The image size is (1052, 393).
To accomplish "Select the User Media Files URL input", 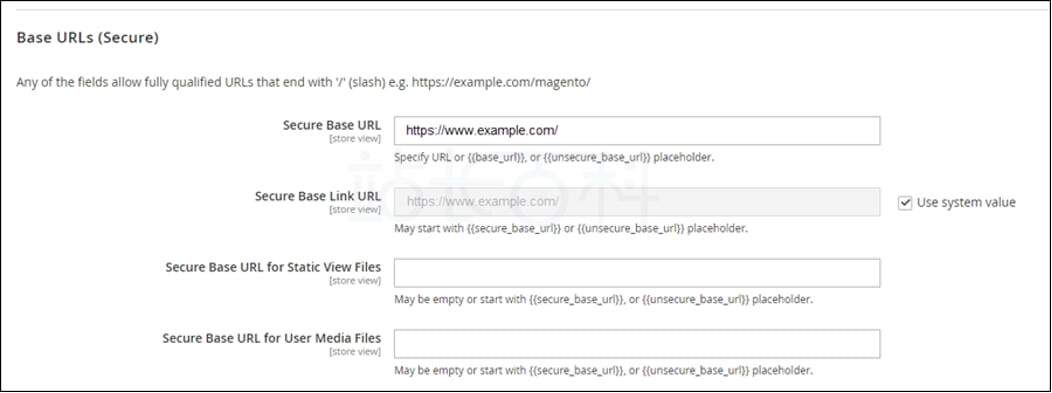I will 637,344.
